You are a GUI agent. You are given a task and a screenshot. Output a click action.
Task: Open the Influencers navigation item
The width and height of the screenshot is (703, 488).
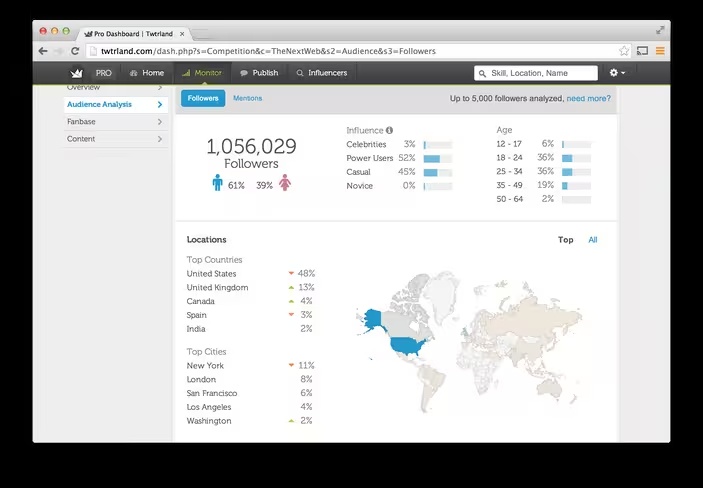(x=321, y=73)
